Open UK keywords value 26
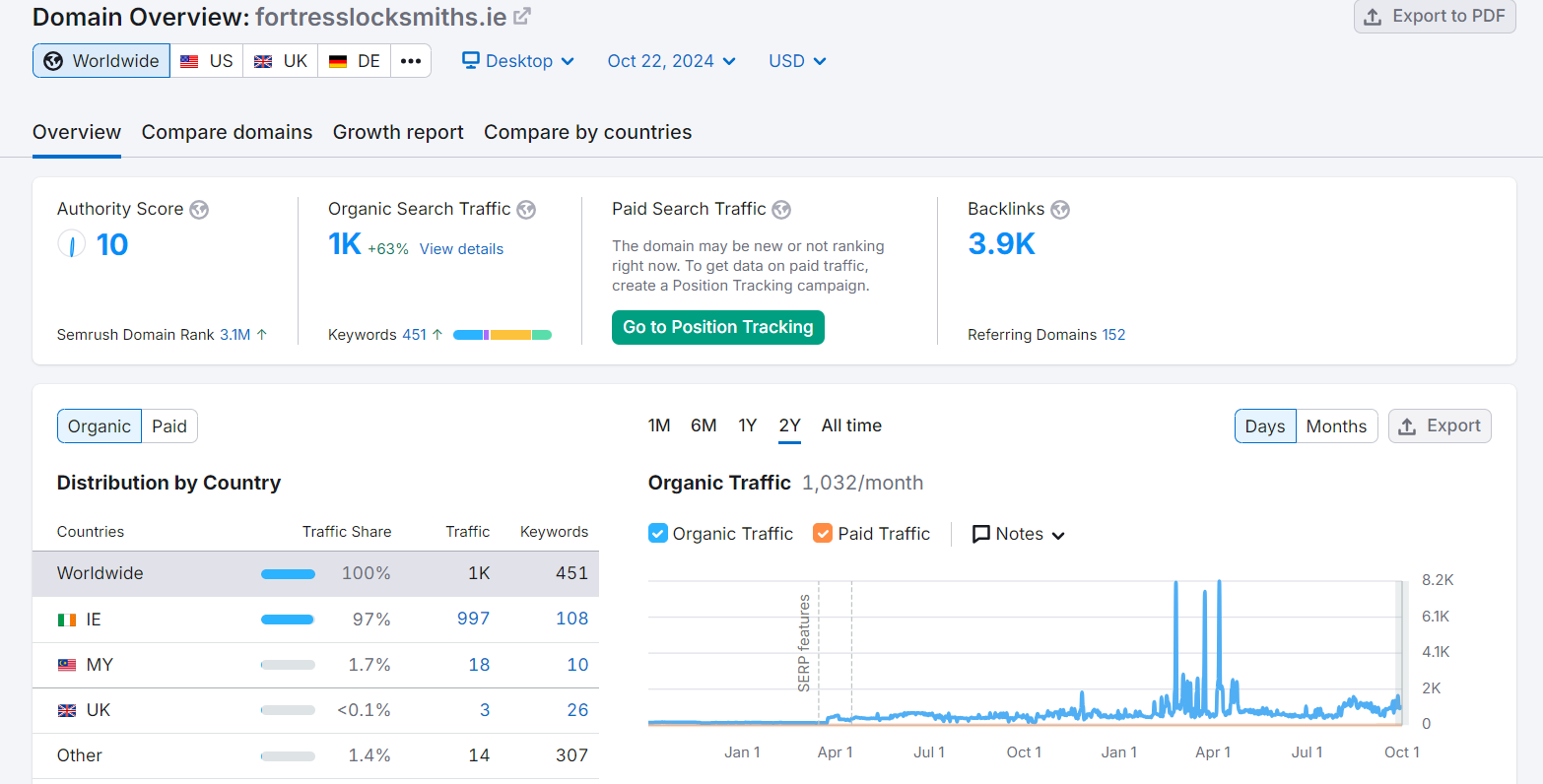The image size is (1543, 784). click(x=577, y=710)
